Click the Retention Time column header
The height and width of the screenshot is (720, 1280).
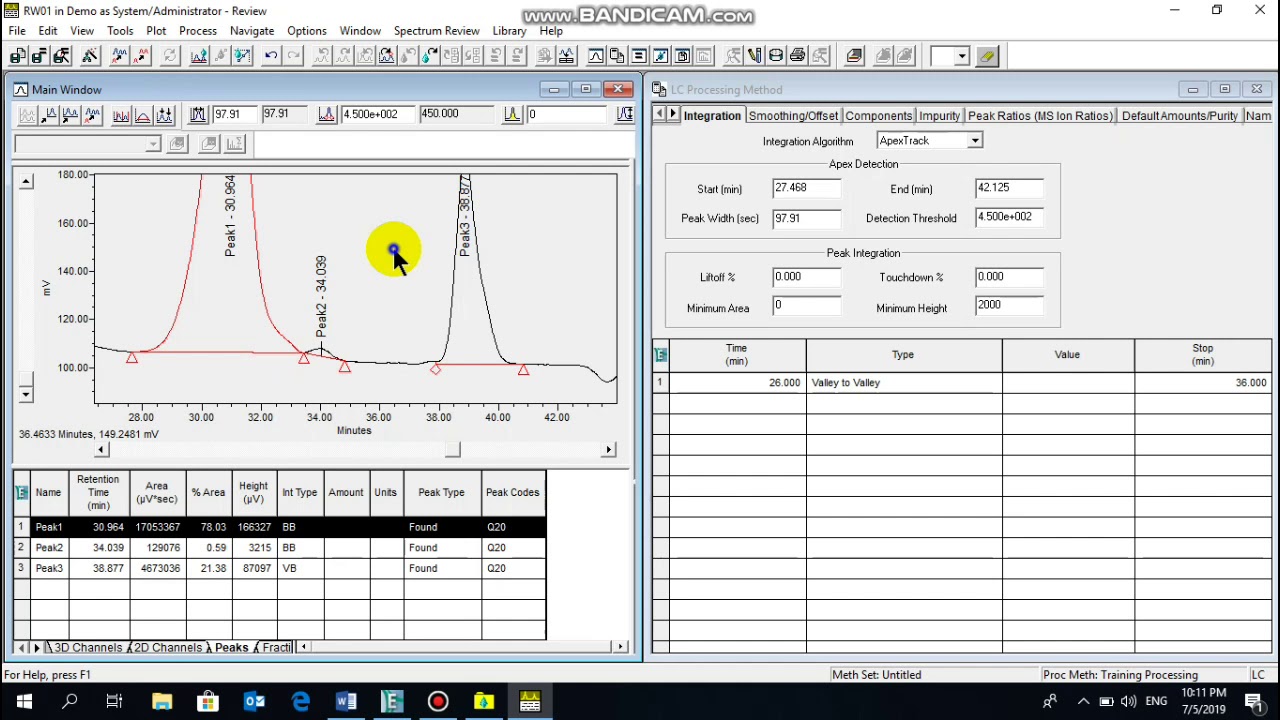[x=98, y=492]
